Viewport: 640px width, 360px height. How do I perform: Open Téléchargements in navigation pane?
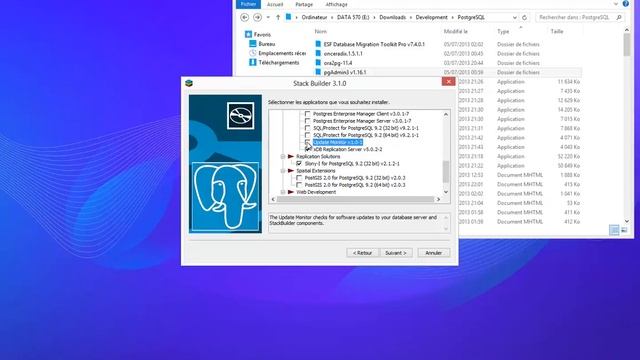click(278, 62)
